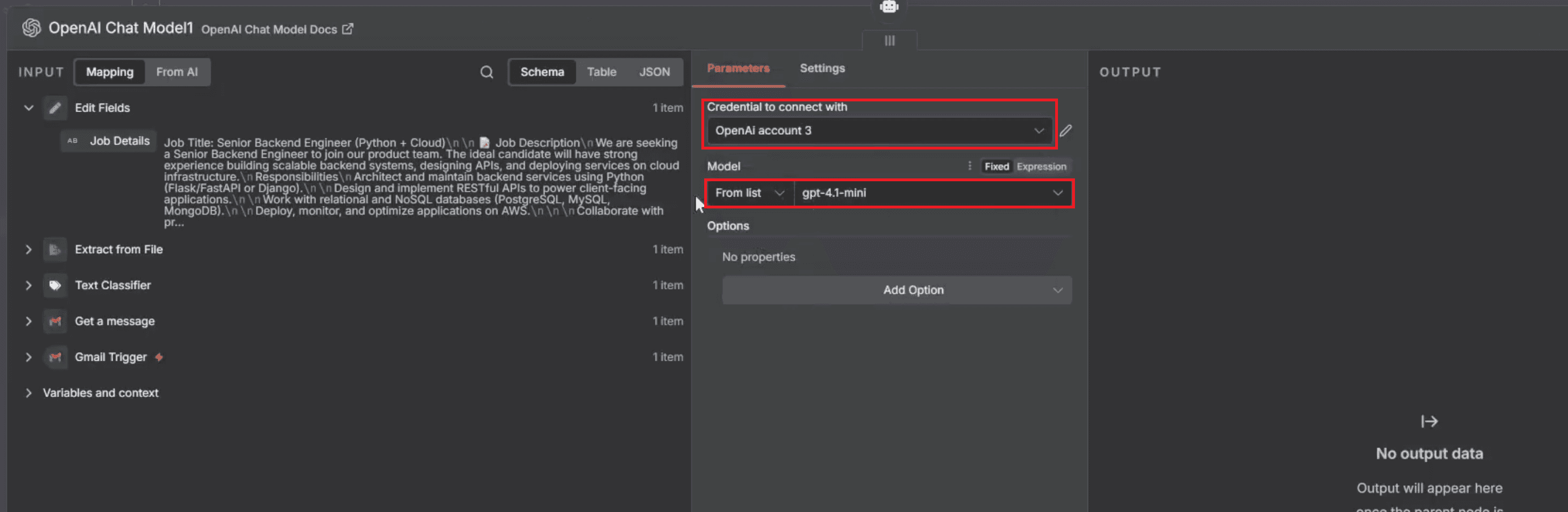The image size is (1568, 512).
Task: Search input data with magnifier icon
Action: click(x=486, y=72)
